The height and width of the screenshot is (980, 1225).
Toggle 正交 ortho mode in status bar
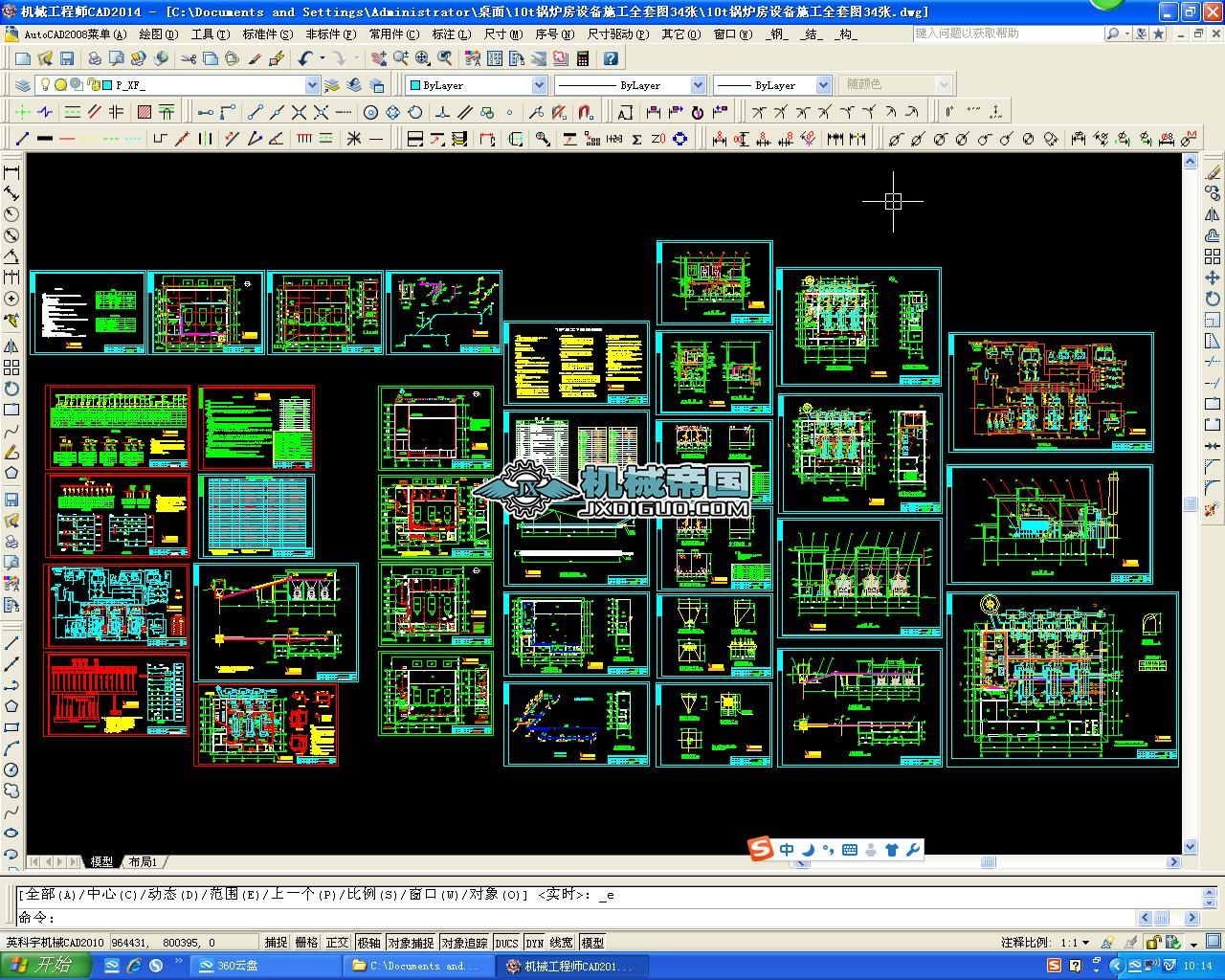(337, 943)
